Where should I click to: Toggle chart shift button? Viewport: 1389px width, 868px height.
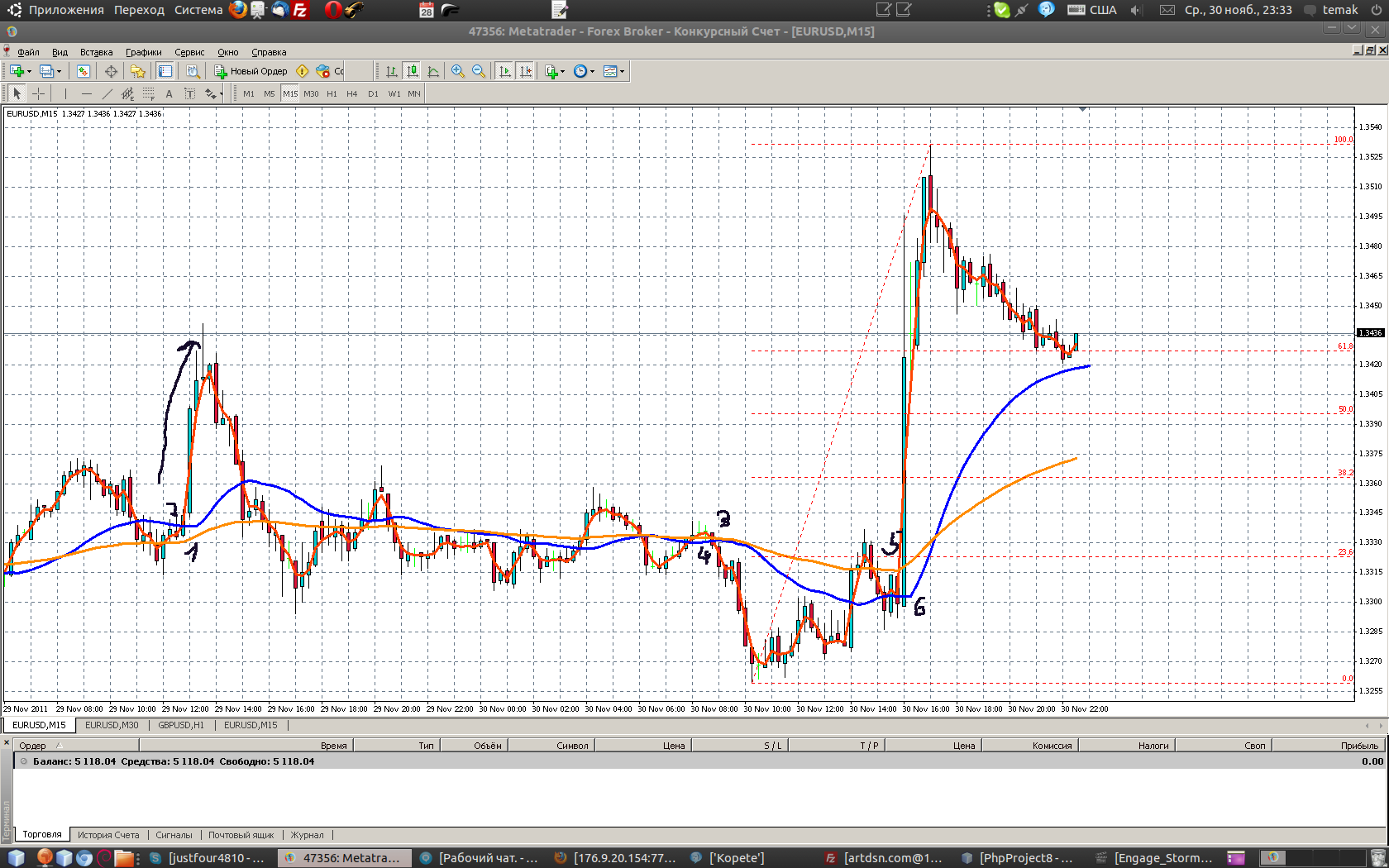click(x=526, y=71)
